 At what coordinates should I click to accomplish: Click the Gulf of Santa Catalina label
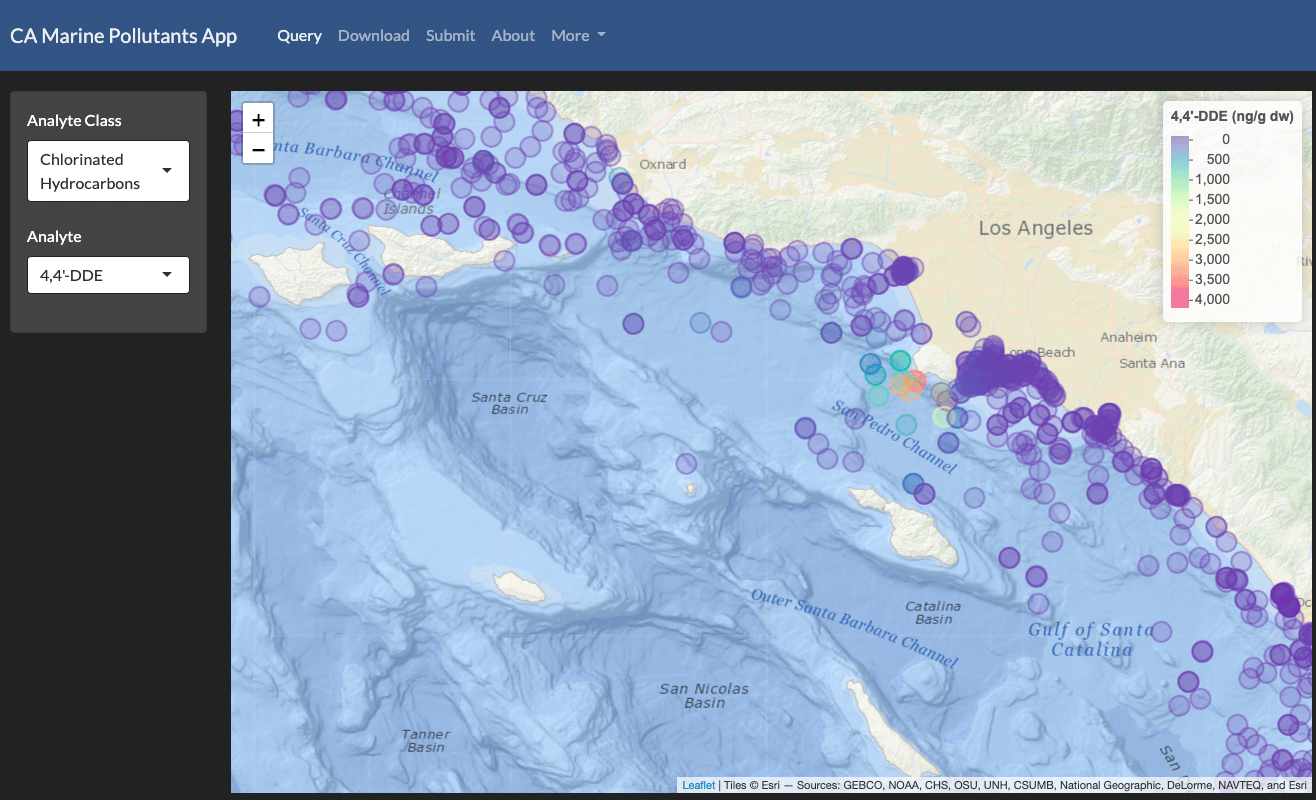coord(1090,639)
